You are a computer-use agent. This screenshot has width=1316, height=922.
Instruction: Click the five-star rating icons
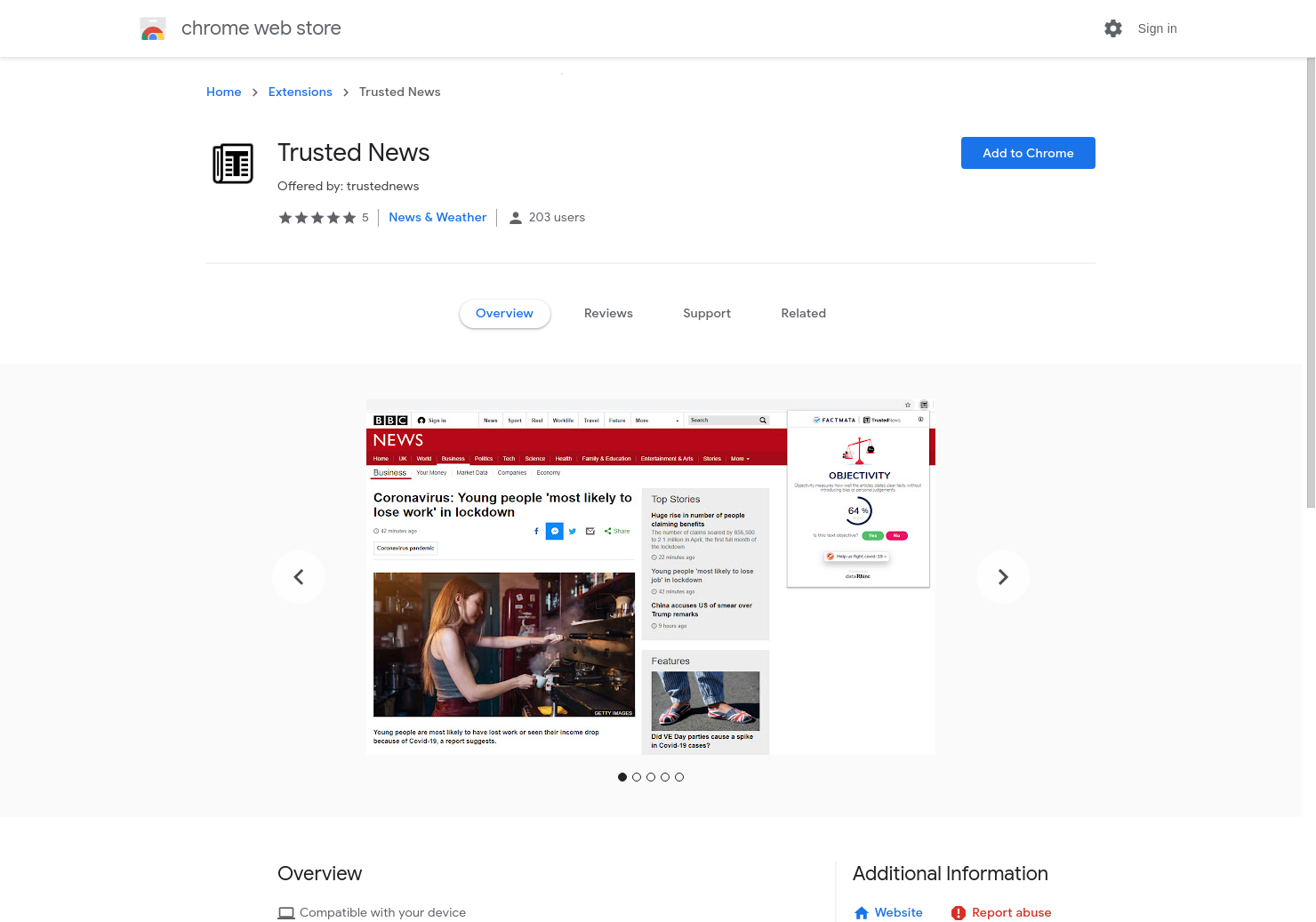point(317,218)
